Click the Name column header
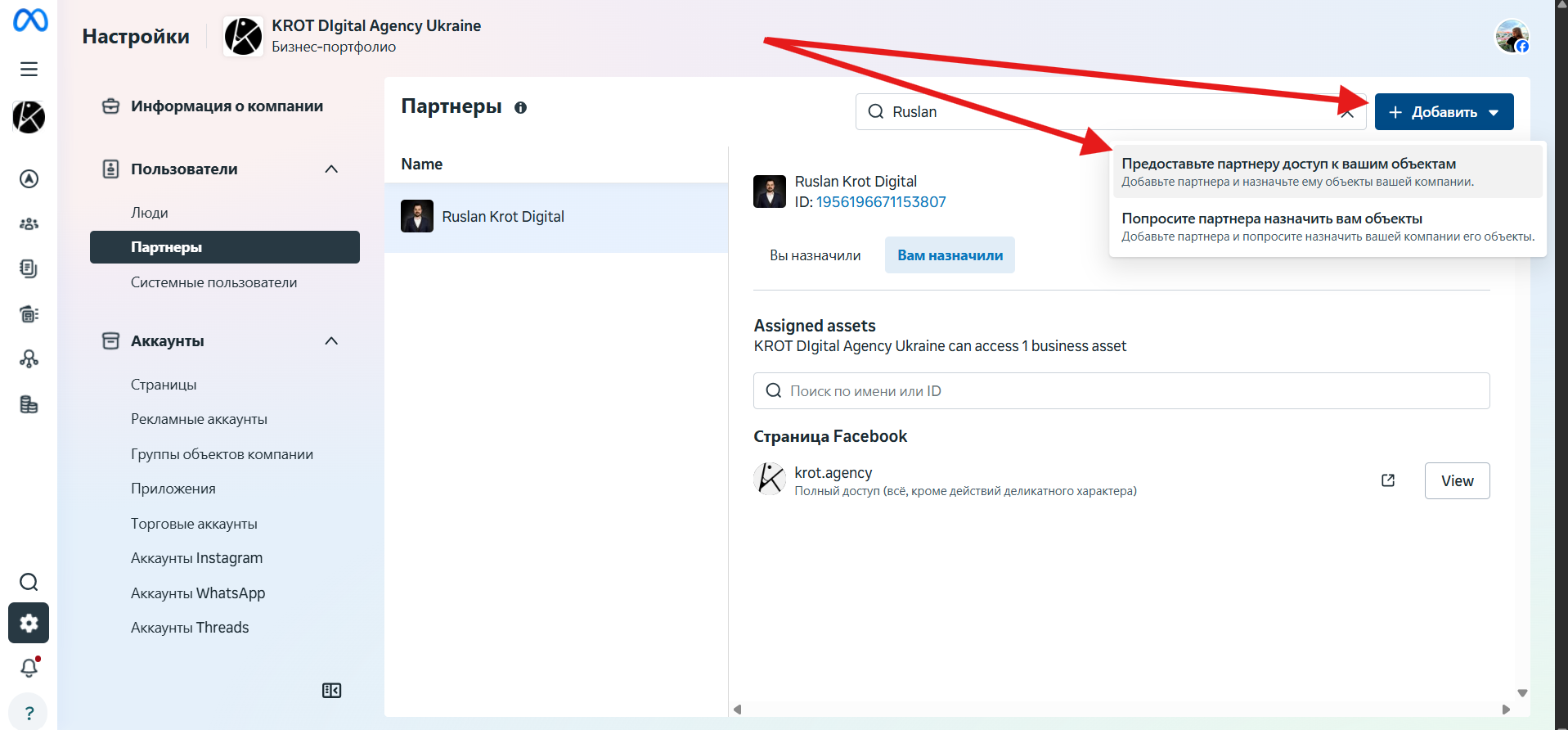The height and width of the screenshot is (730, 1568). coord(422,164)
